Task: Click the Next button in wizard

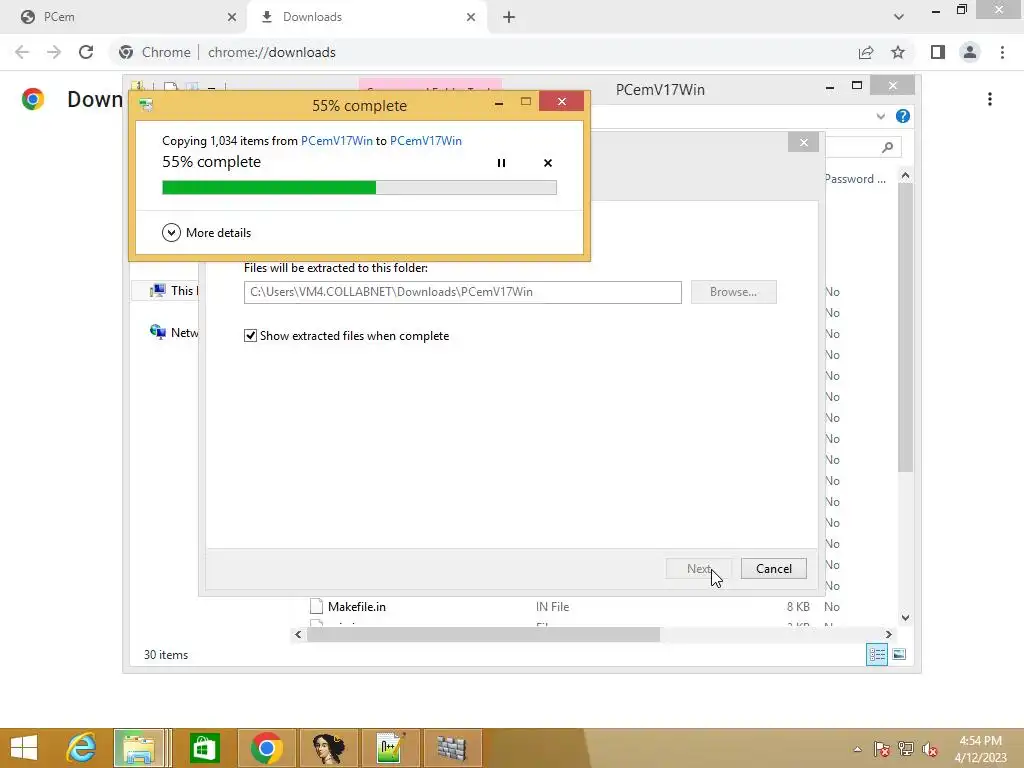Action: pos(699,569)
